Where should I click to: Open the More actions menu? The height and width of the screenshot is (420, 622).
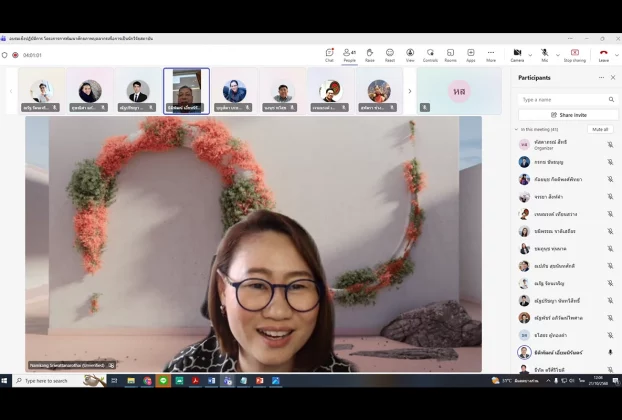491,54
